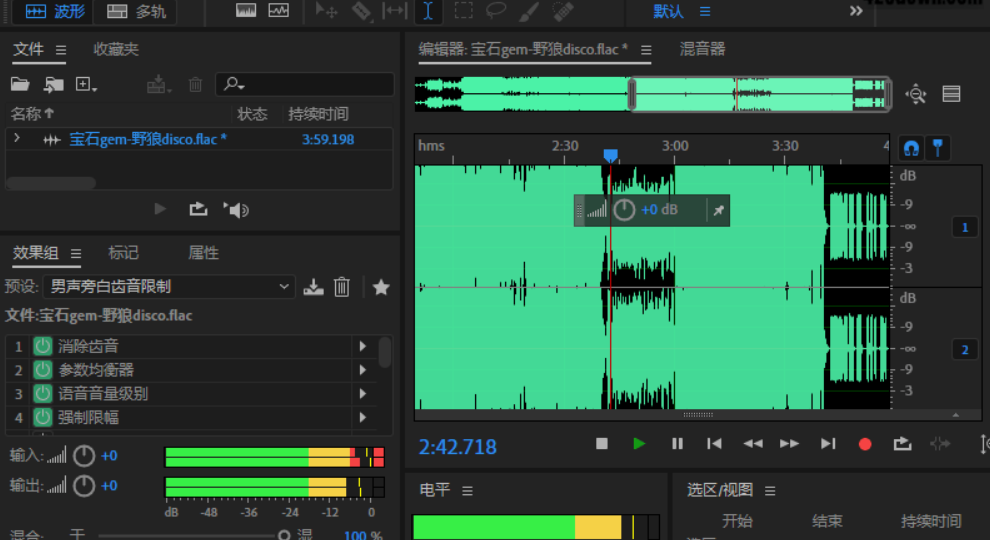Screen dimensions: 990x540
Task: Delete selected effect with trash icon
Action: tap(342, 287)
